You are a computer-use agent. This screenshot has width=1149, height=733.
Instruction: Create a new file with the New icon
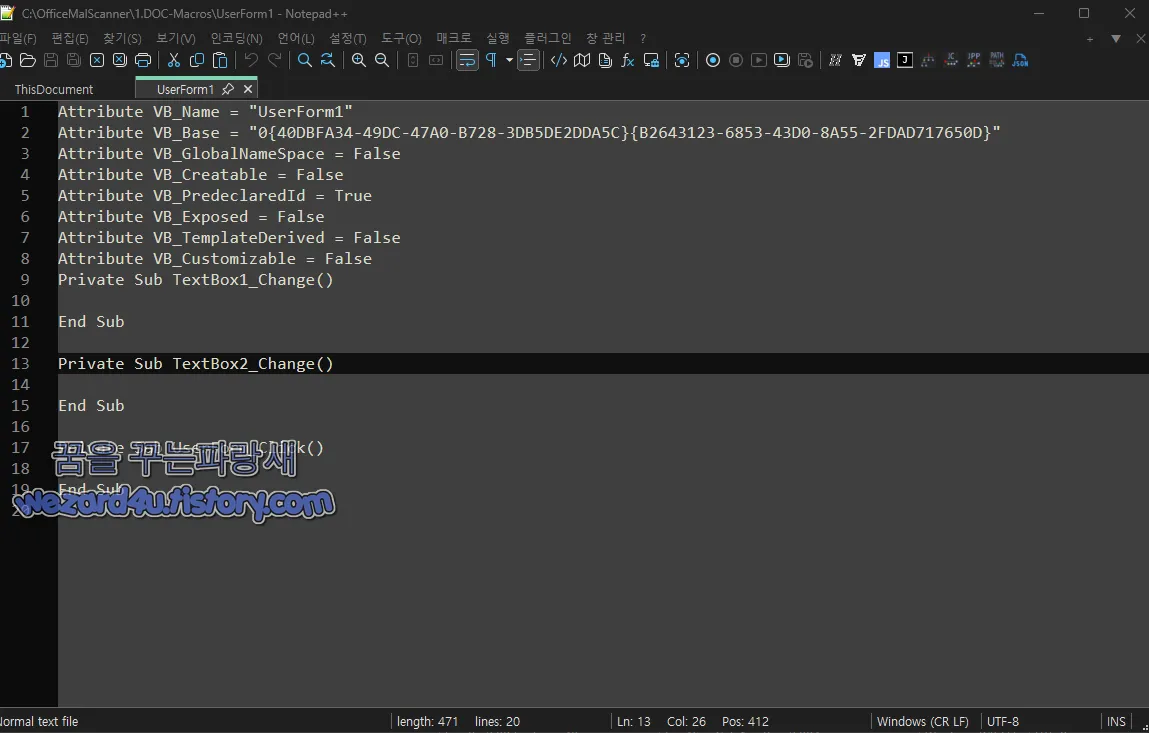pyautogui.click(x=4, y=60)
